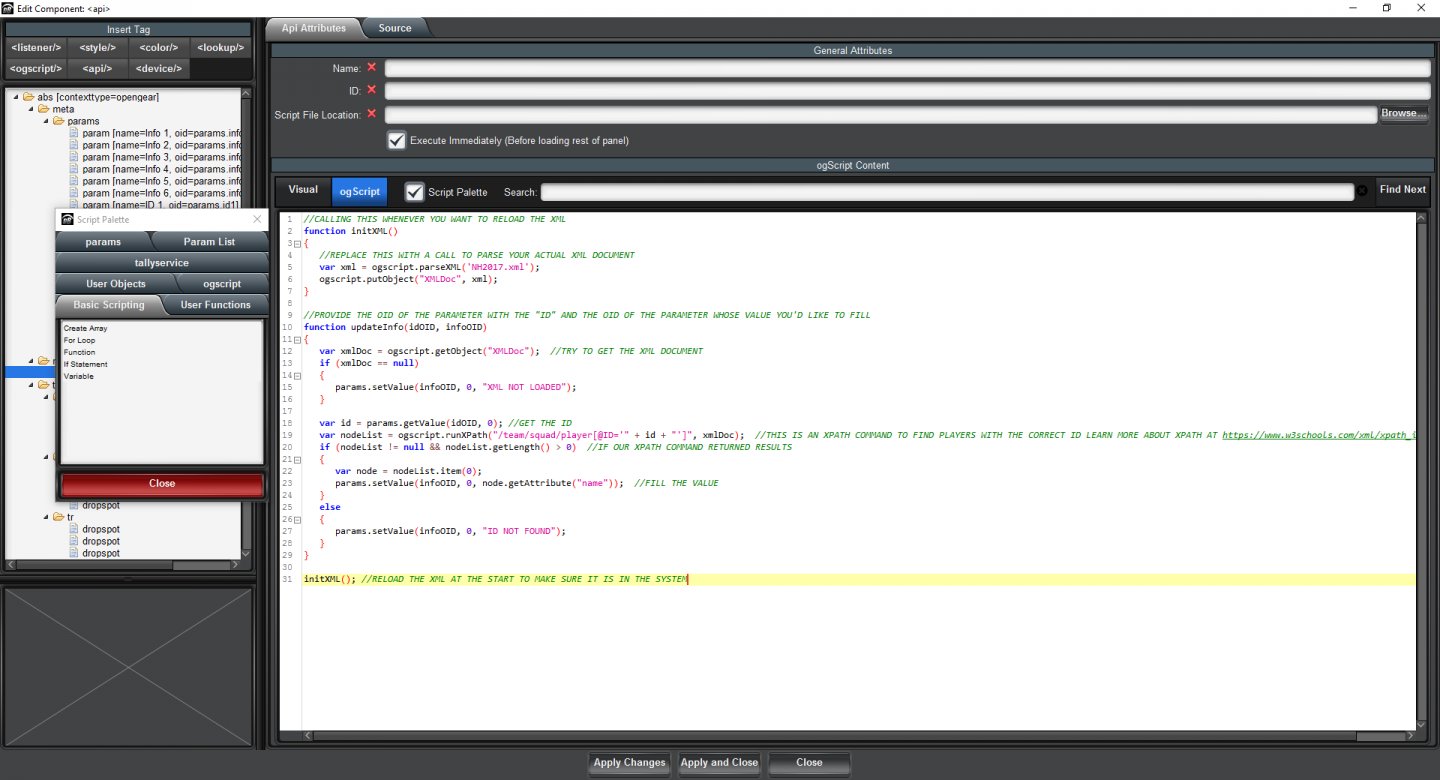The width and height of the screenshot is (1440, 780).
Task: Click the Apply and Close button
Action: [719, 763]
